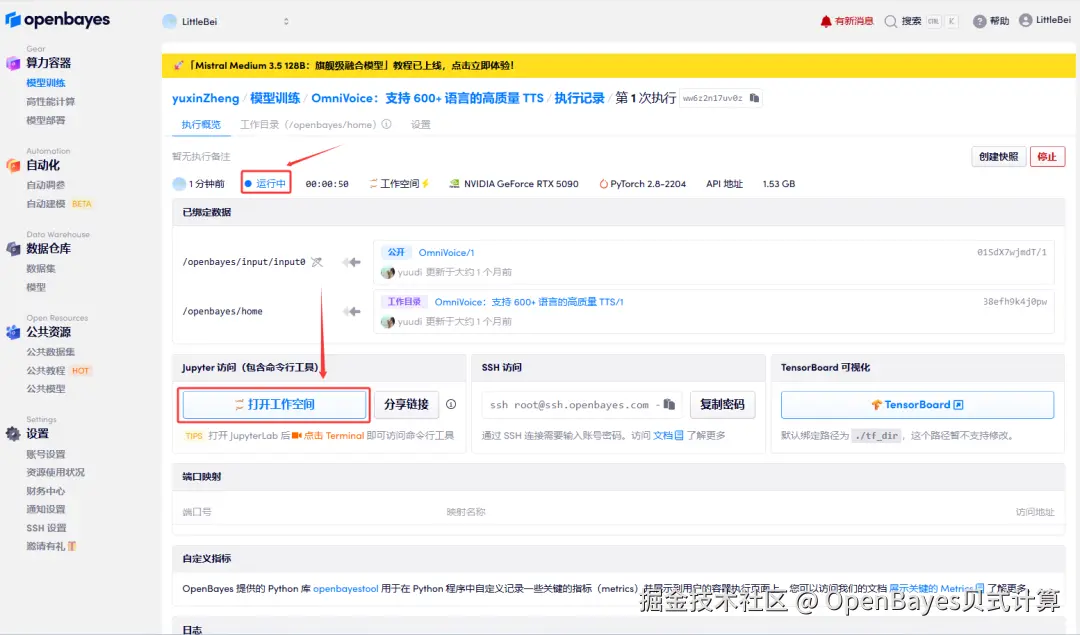Image resolution: width=1080 pixels, height=635 pixels.
Task: Click the 创建快照 button
Action: tap(998, 156)
